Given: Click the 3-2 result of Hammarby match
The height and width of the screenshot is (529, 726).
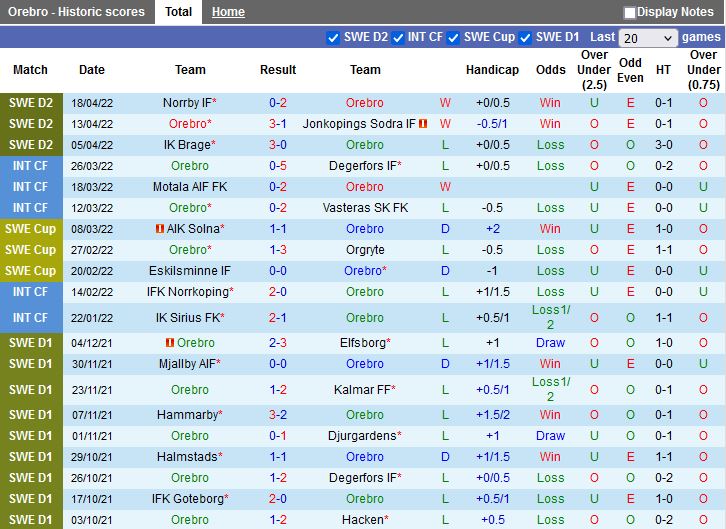Looking at the screenshot, I should click(x=278, y=415).
